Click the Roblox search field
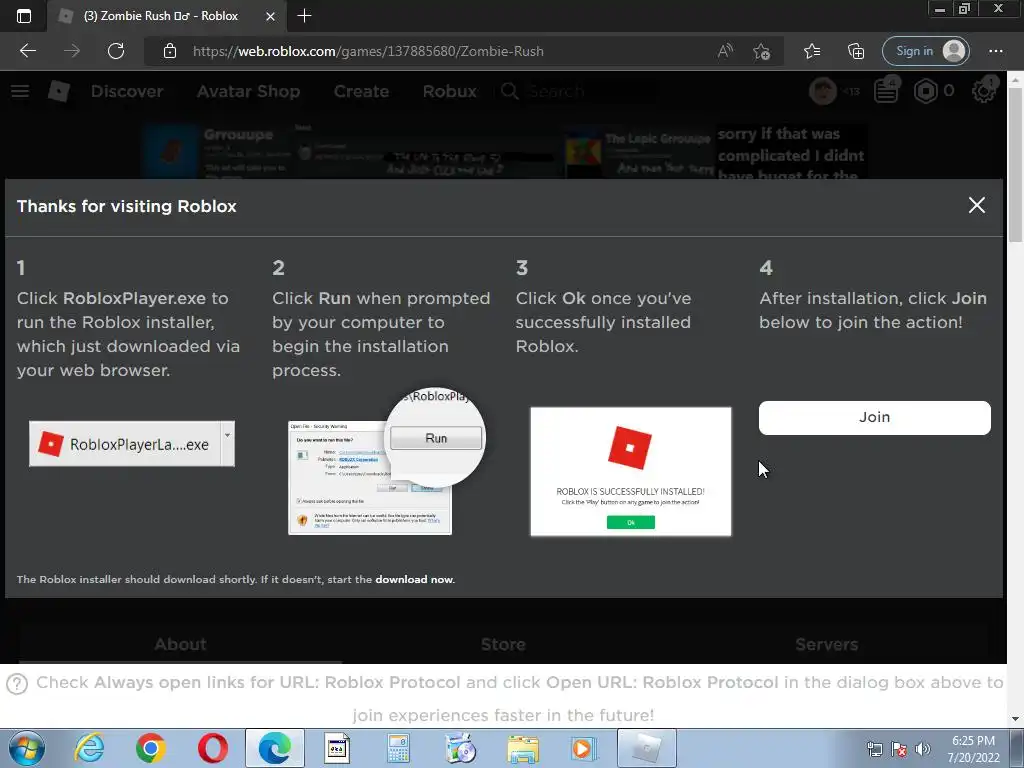Viewport: 1024px width, 768px height. click(578, 91)
